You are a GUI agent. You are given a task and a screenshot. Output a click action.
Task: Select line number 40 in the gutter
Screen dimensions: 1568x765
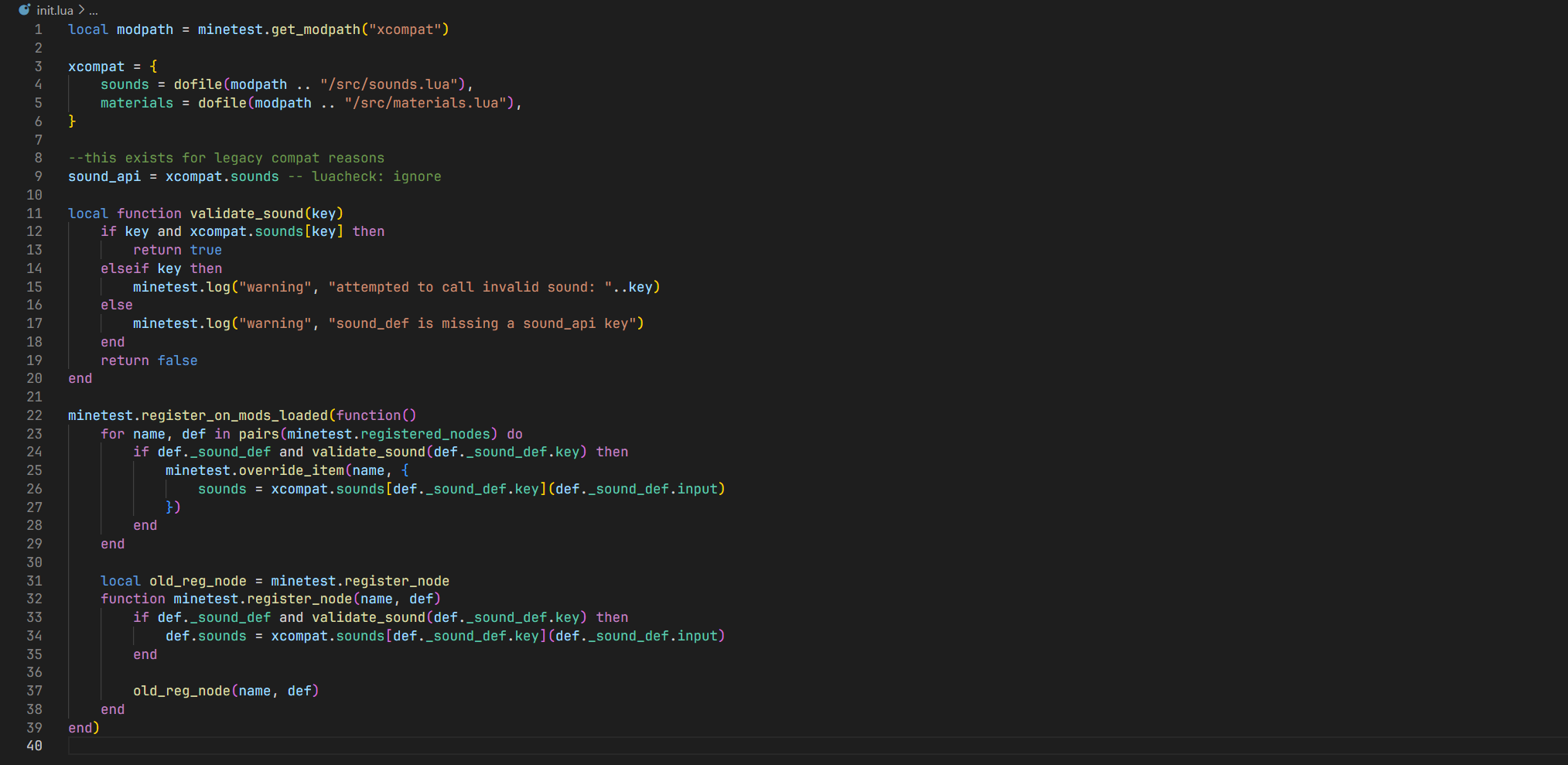pyautogui.click(x=35, y=746)
